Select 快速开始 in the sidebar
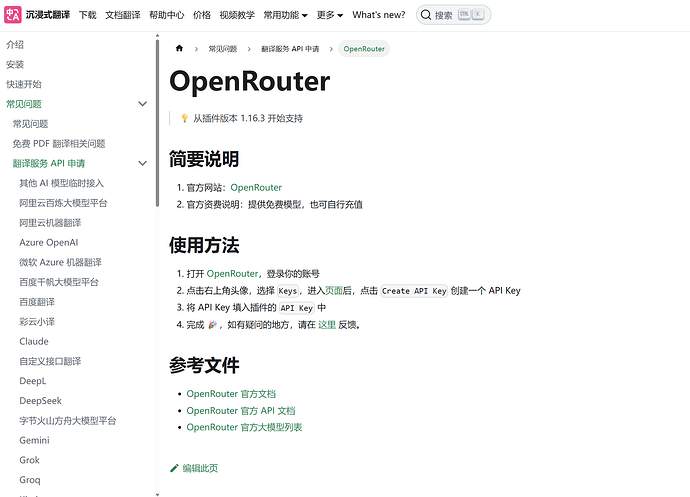 pos(24,84)
